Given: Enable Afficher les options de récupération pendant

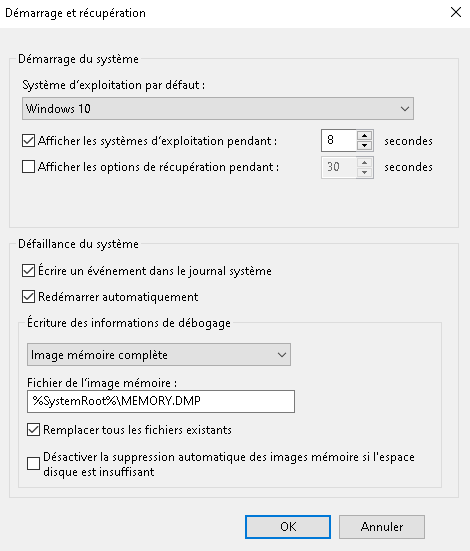Looking at the screenshot, I should [x=28, y=167].
